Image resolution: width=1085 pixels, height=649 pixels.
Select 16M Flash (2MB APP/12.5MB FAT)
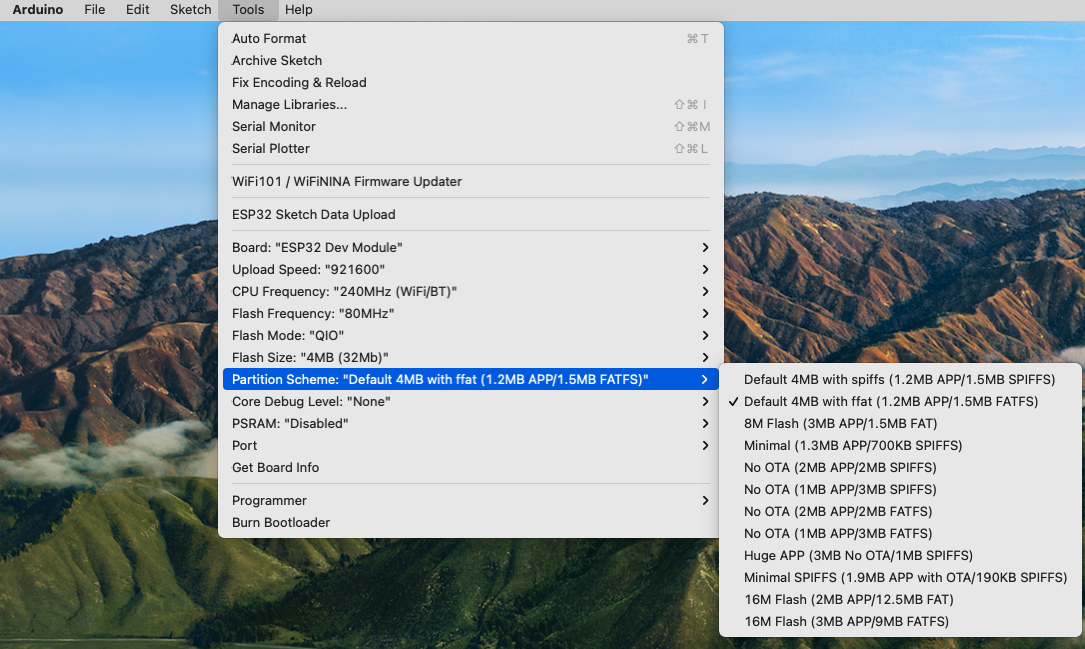[900, 600]
